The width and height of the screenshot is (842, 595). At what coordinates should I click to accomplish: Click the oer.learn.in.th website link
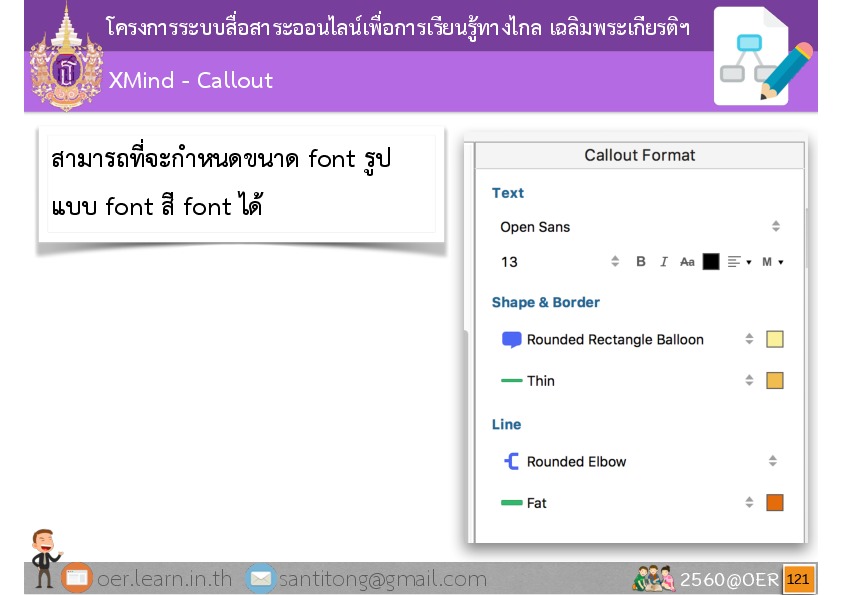(x=164, y=579)
